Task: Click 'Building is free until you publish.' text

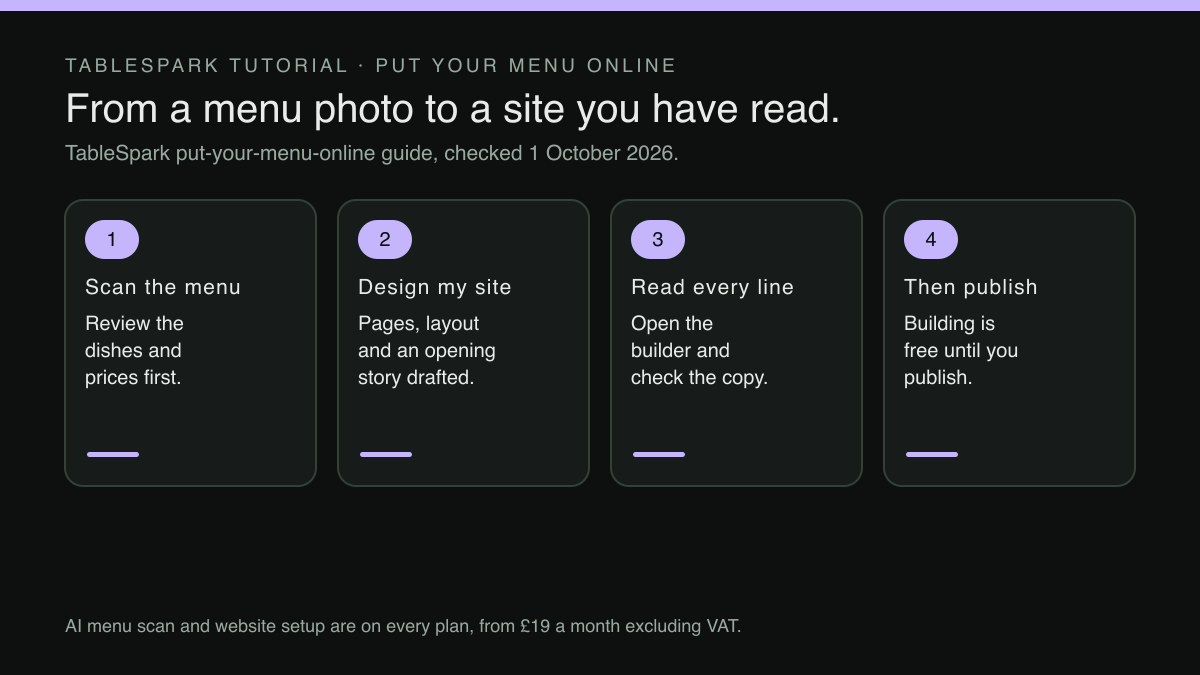Action: click(x=961, y=351)
